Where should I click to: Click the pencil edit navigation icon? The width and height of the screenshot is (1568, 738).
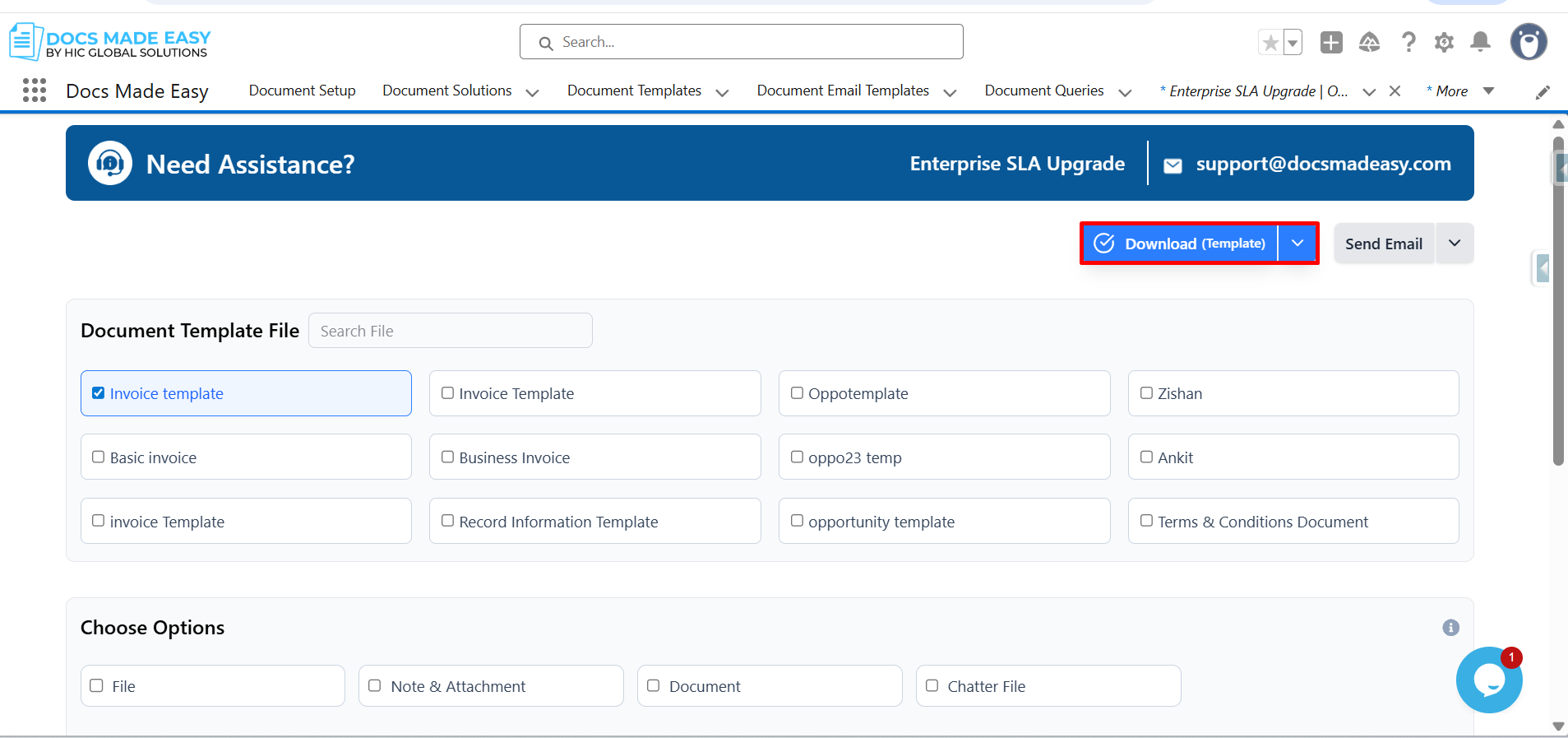pos(1543,92)
